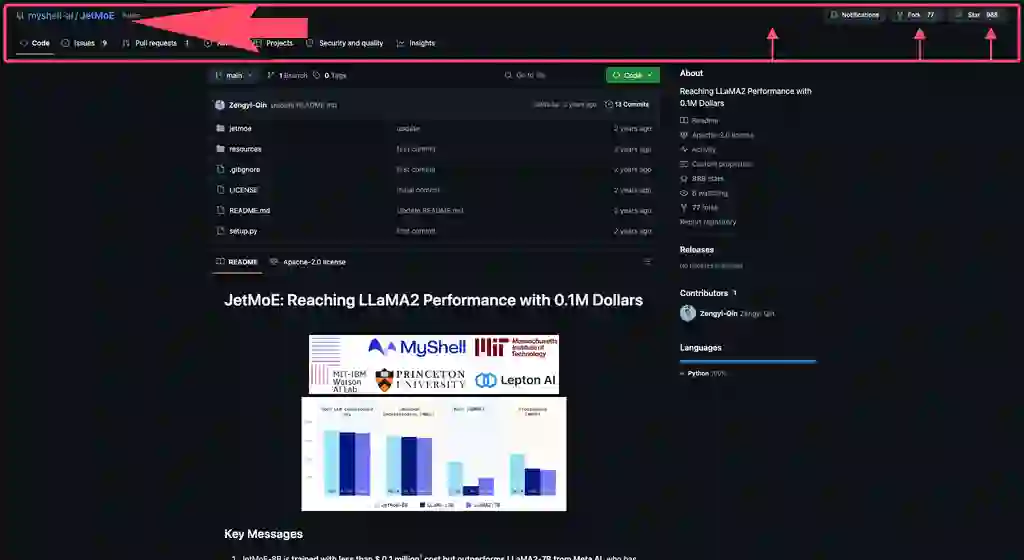Screen dimensions: 1024x560
Task: Select the Code tab
Action: [35, 43]
